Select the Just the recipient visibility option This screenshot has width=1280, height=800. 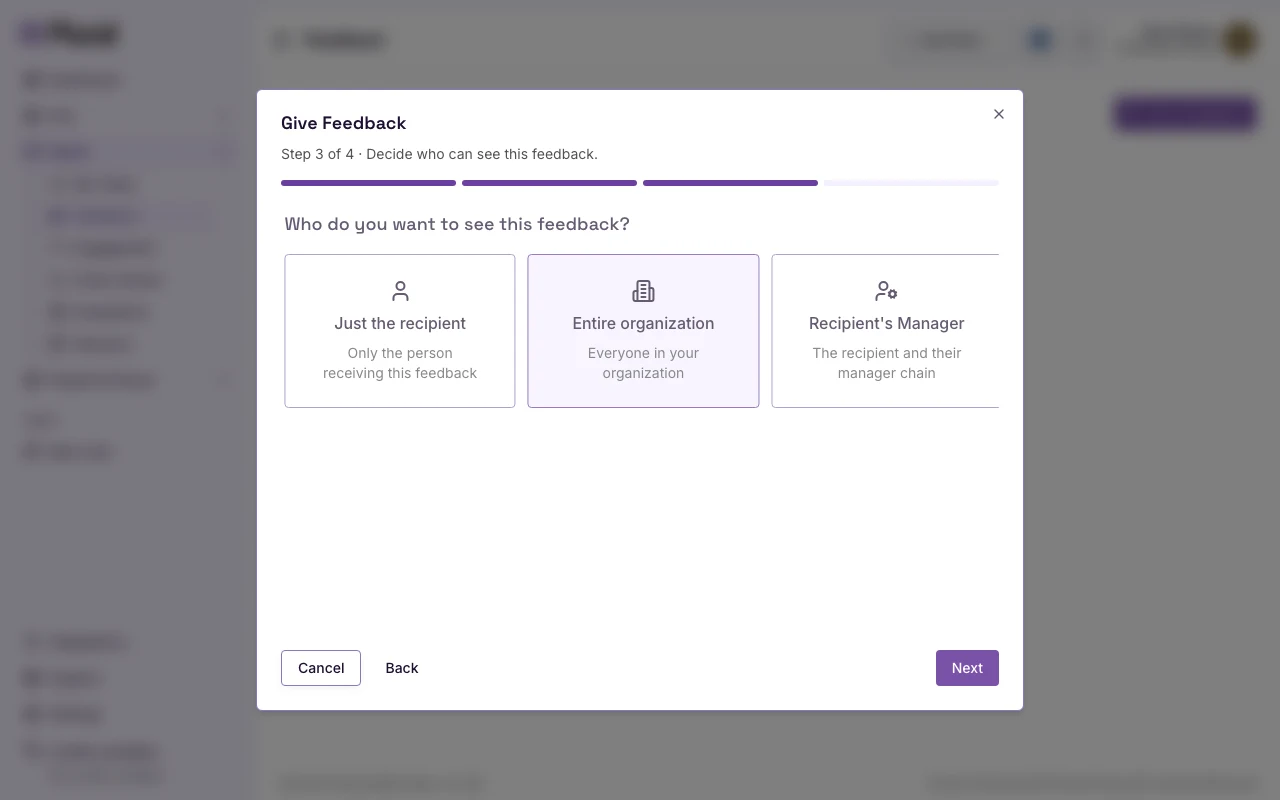[400, 331]
